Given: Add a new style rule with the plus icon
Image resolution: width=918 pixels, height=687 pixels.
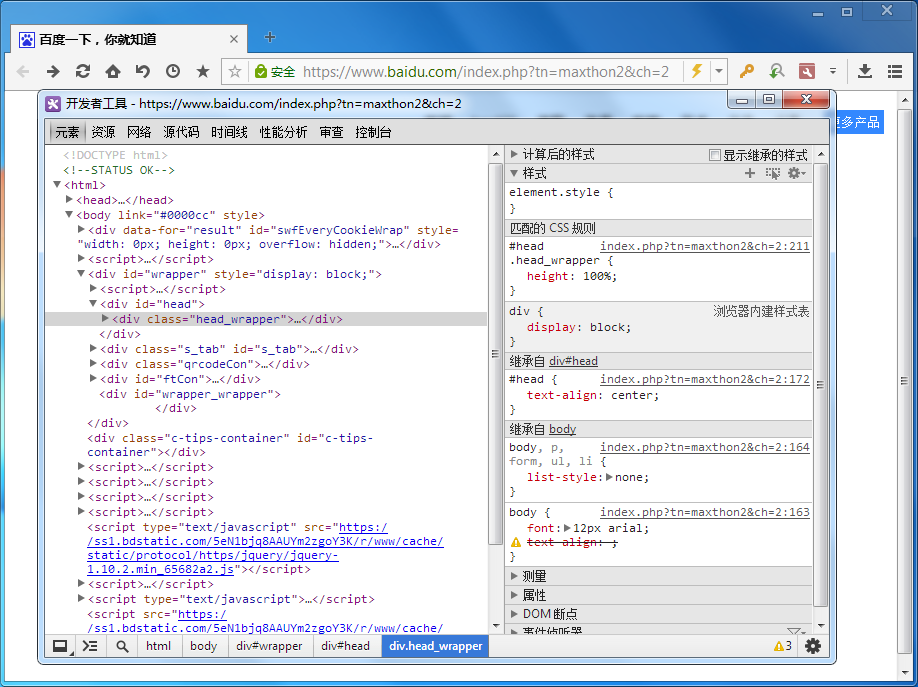Looking at the screenshot, I should point(750,173).
